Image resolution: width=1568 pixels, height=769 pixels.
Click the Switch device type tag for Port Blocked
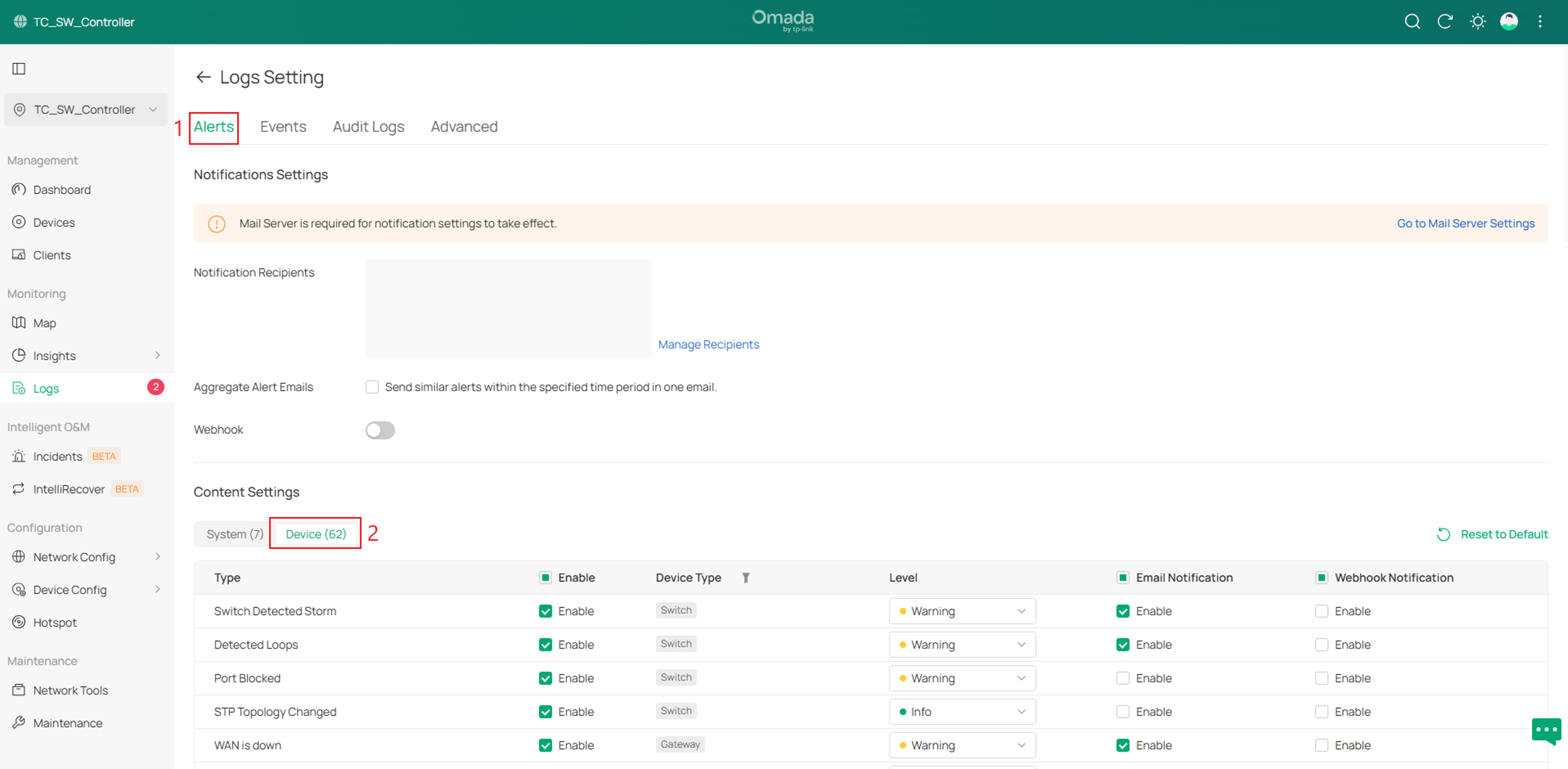click(676, 678)
